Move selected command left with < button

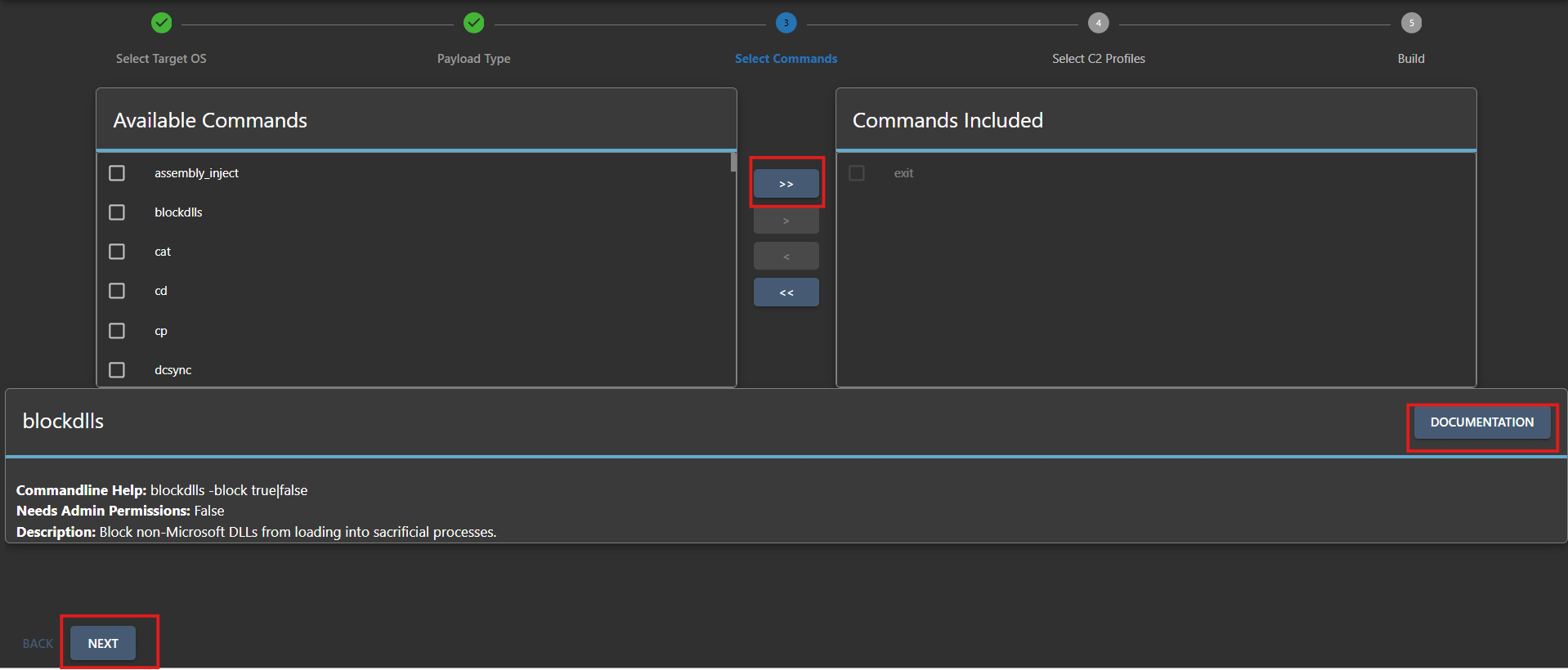(x=786, y=257)
